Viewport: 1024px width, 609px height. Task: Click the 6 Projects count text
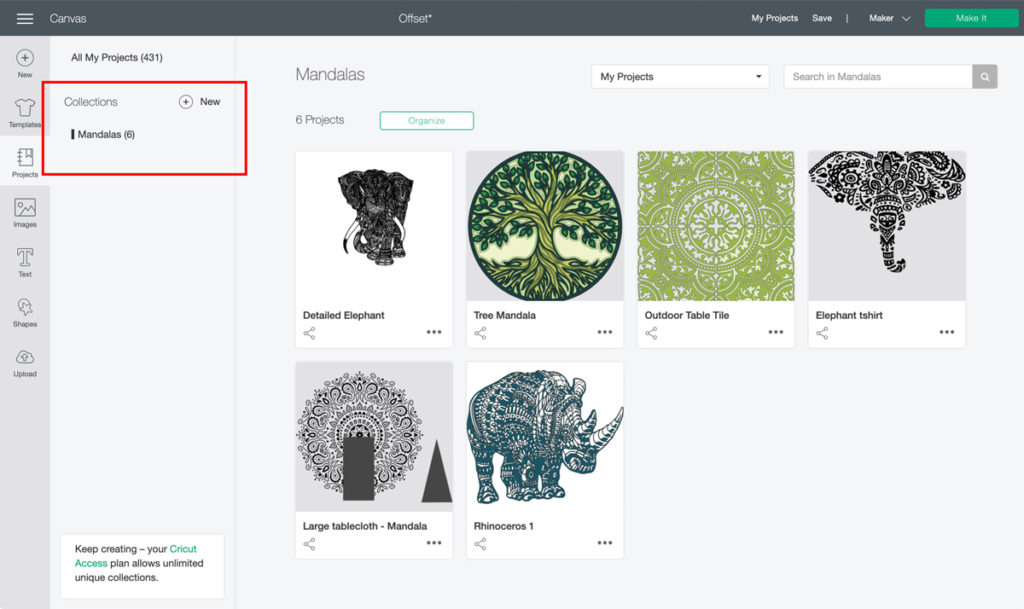coord(319,120)
